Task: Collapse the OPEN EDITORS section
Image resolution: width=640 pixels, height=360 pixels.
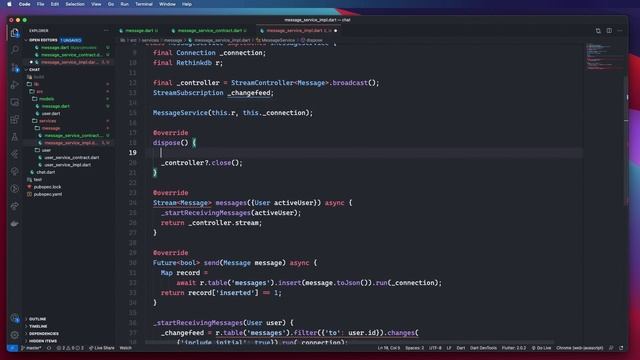Action: (43, 40)
